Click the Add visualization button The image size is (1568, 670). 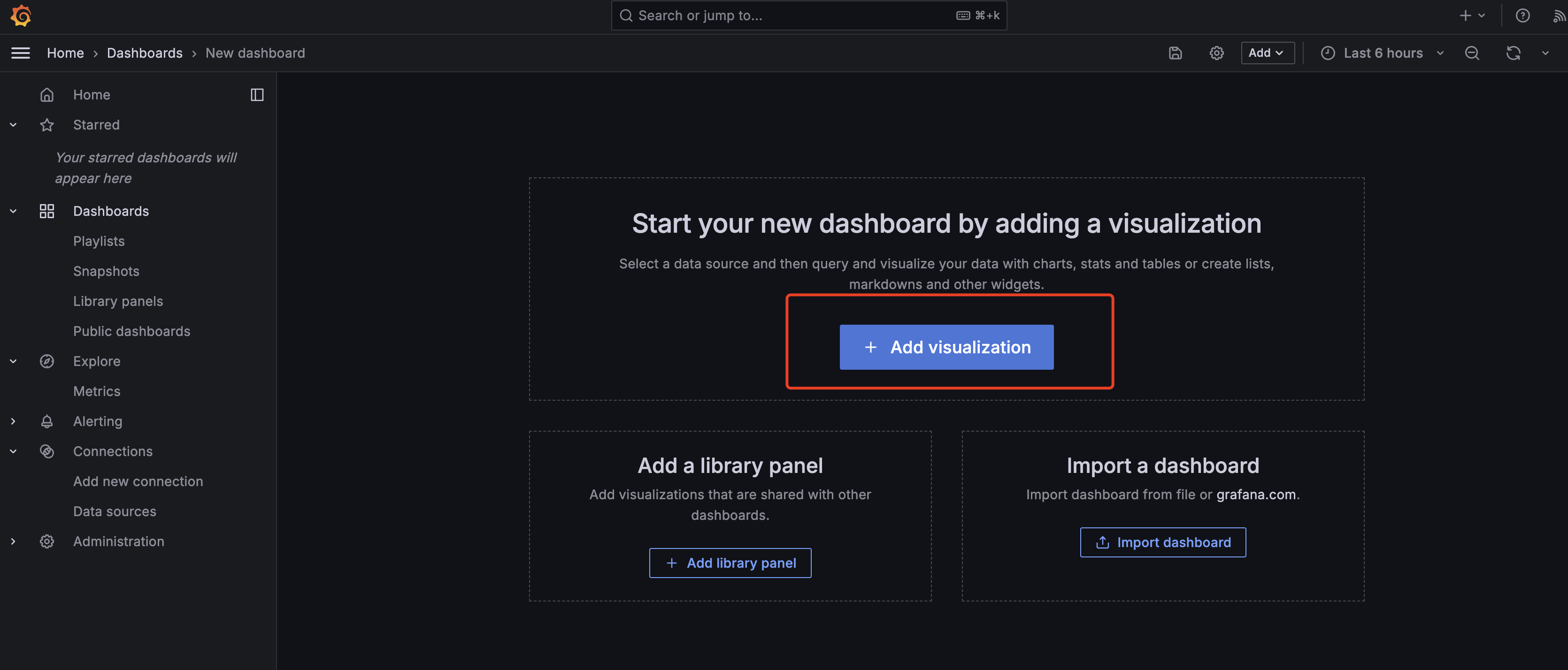point(946,347)
